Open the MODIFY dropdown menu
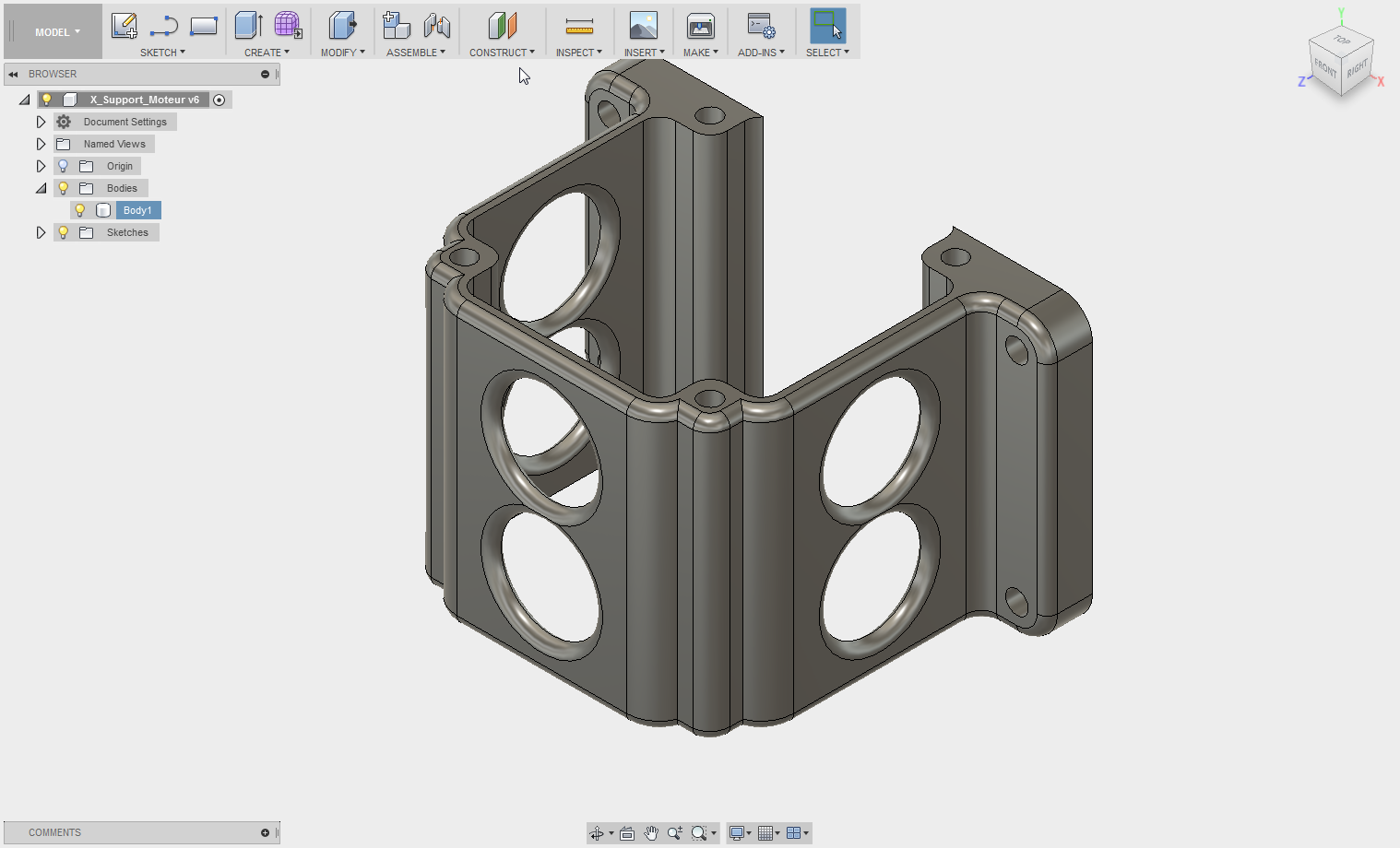1400x848 pixels. [342, 53]
